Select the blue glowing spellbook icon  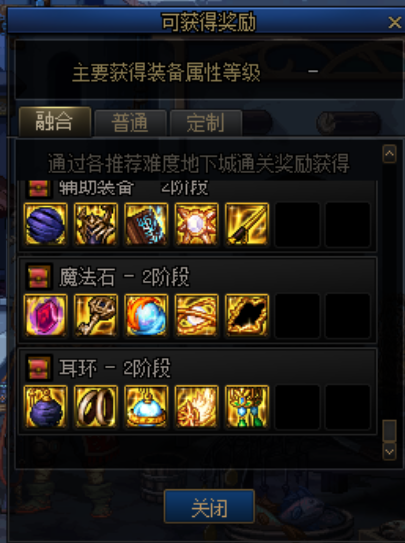tap(146, 224)
